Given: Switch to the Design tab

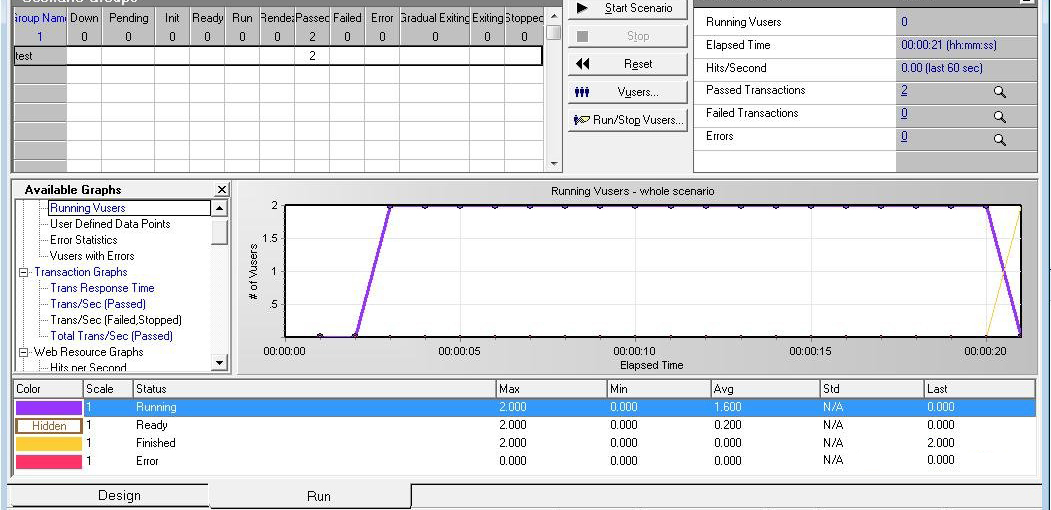Looking at the screenshot, I should [119, 496].
